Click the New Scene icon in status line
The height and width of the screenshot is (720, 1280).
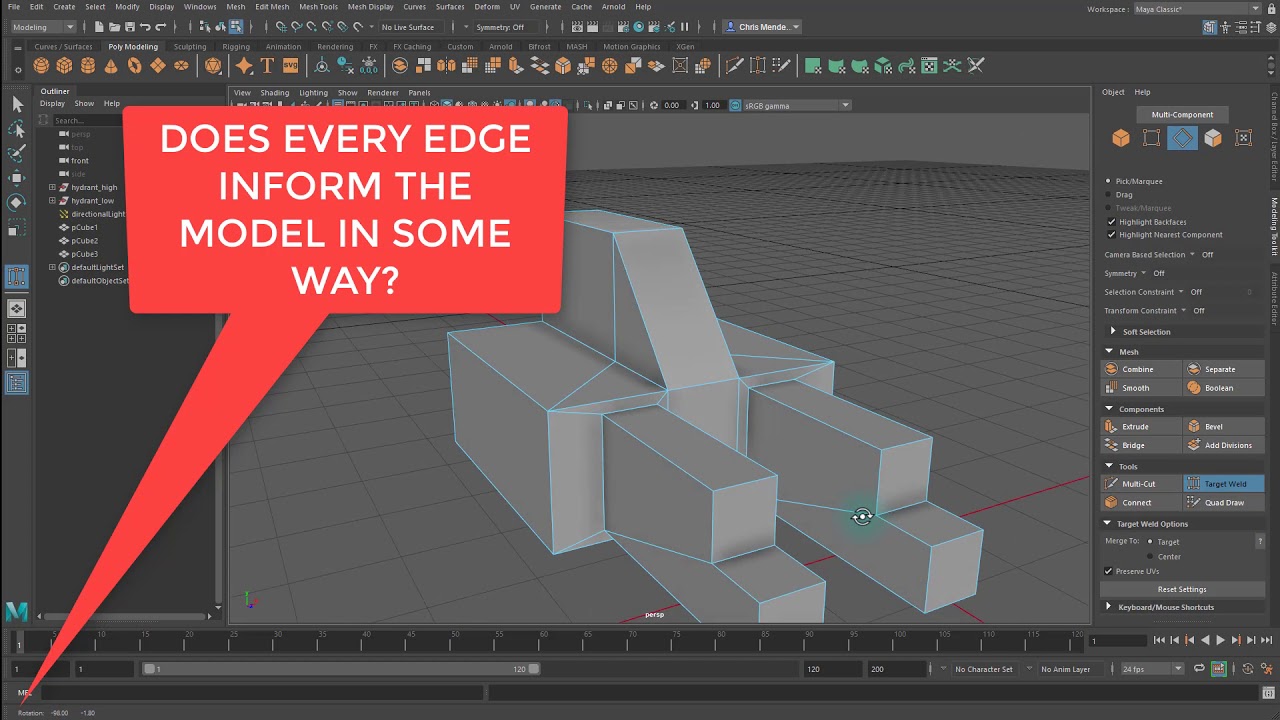click(x=101, y=27)
